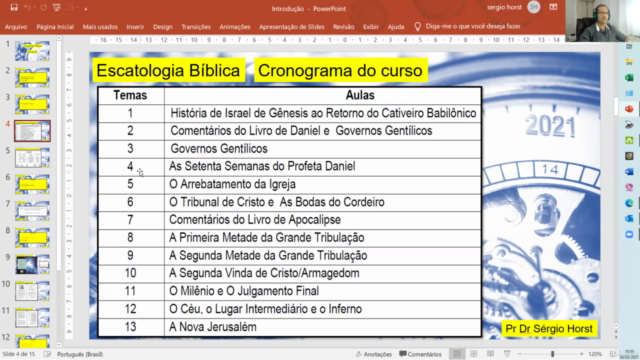Click the zoom in plus button
The height and width of the screenshot is (360, 640).
pyautogui.click(x=582, y=354)
